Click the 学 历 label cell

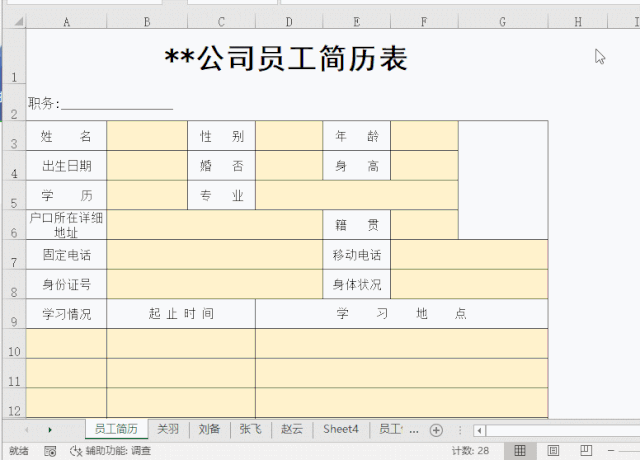(67, 196)
